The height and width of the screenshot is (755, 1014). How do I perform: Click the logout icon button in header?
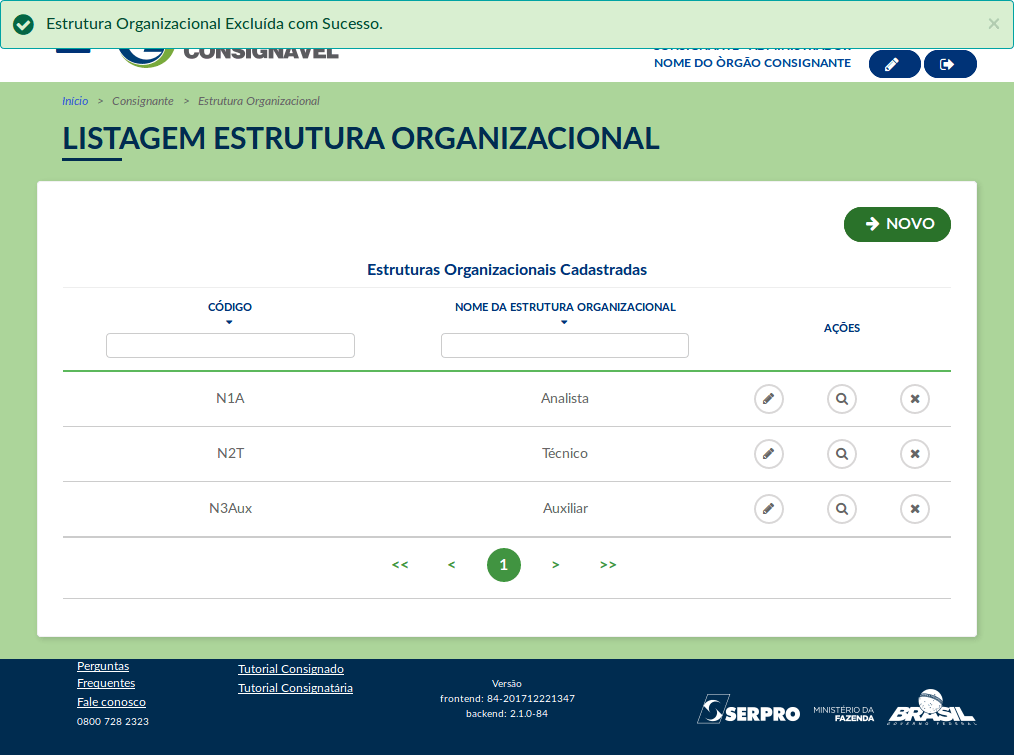point(949,64)
